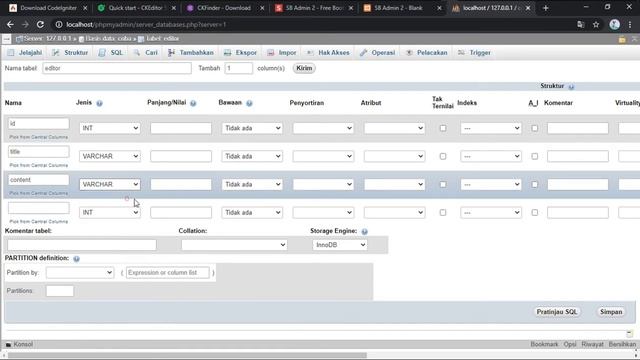The width and height of the screenshot is (640, 360).
Task: Click the collapse panel icon left of Server
Action: click(x=7, y=39)
